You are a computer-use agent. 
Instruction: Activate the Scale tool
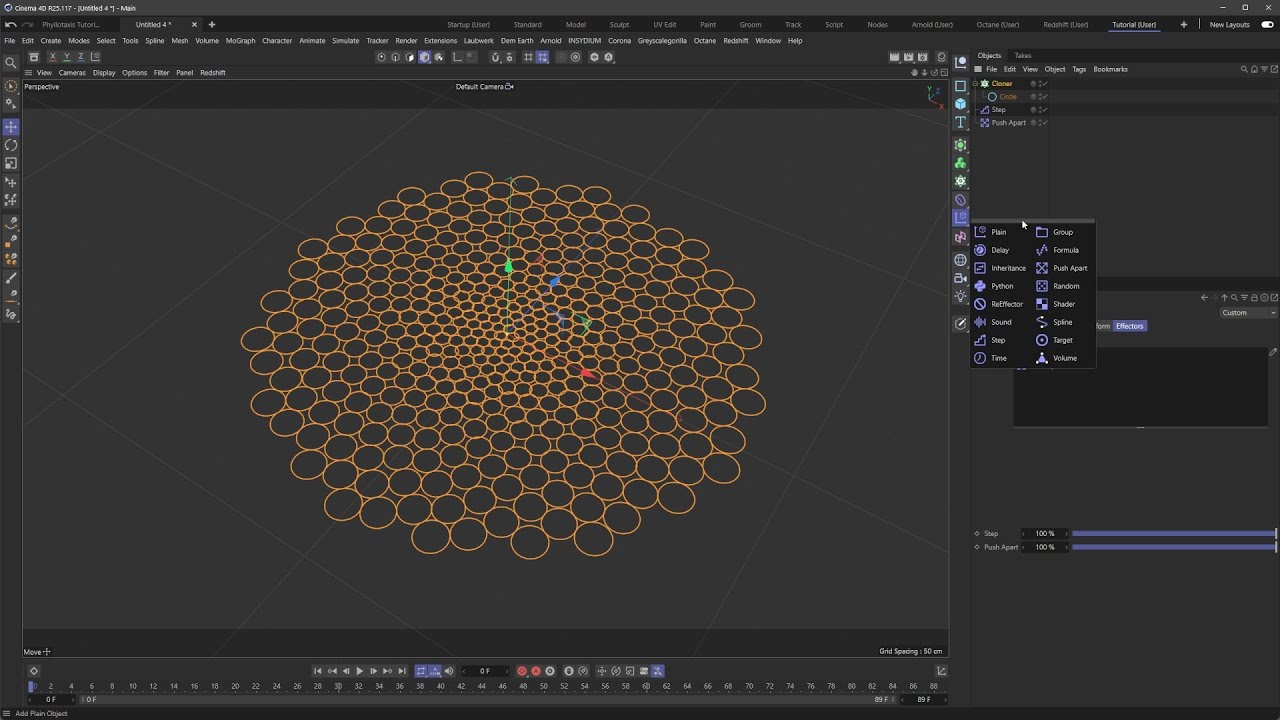[x=11, y=163]
